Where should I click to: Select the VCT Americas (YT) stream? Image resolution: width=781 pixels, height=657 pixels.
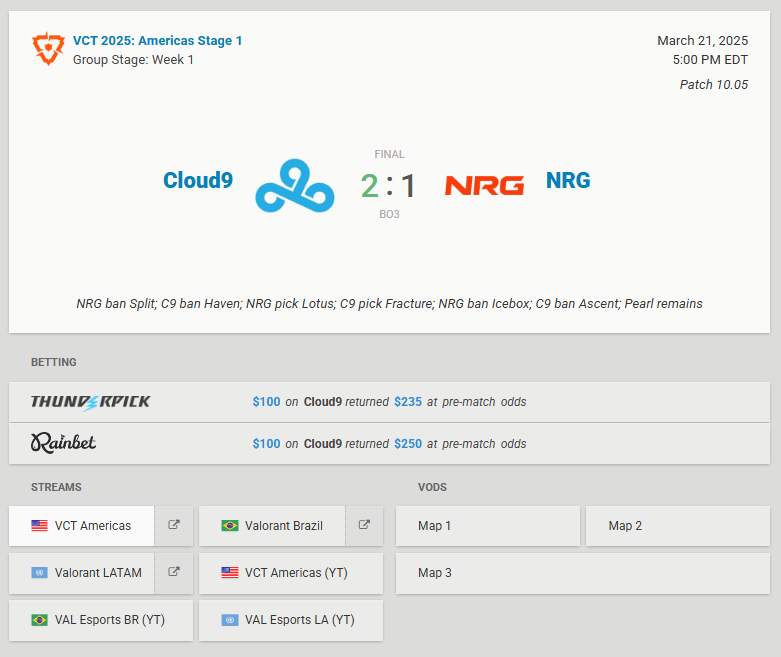click(291, 573)
